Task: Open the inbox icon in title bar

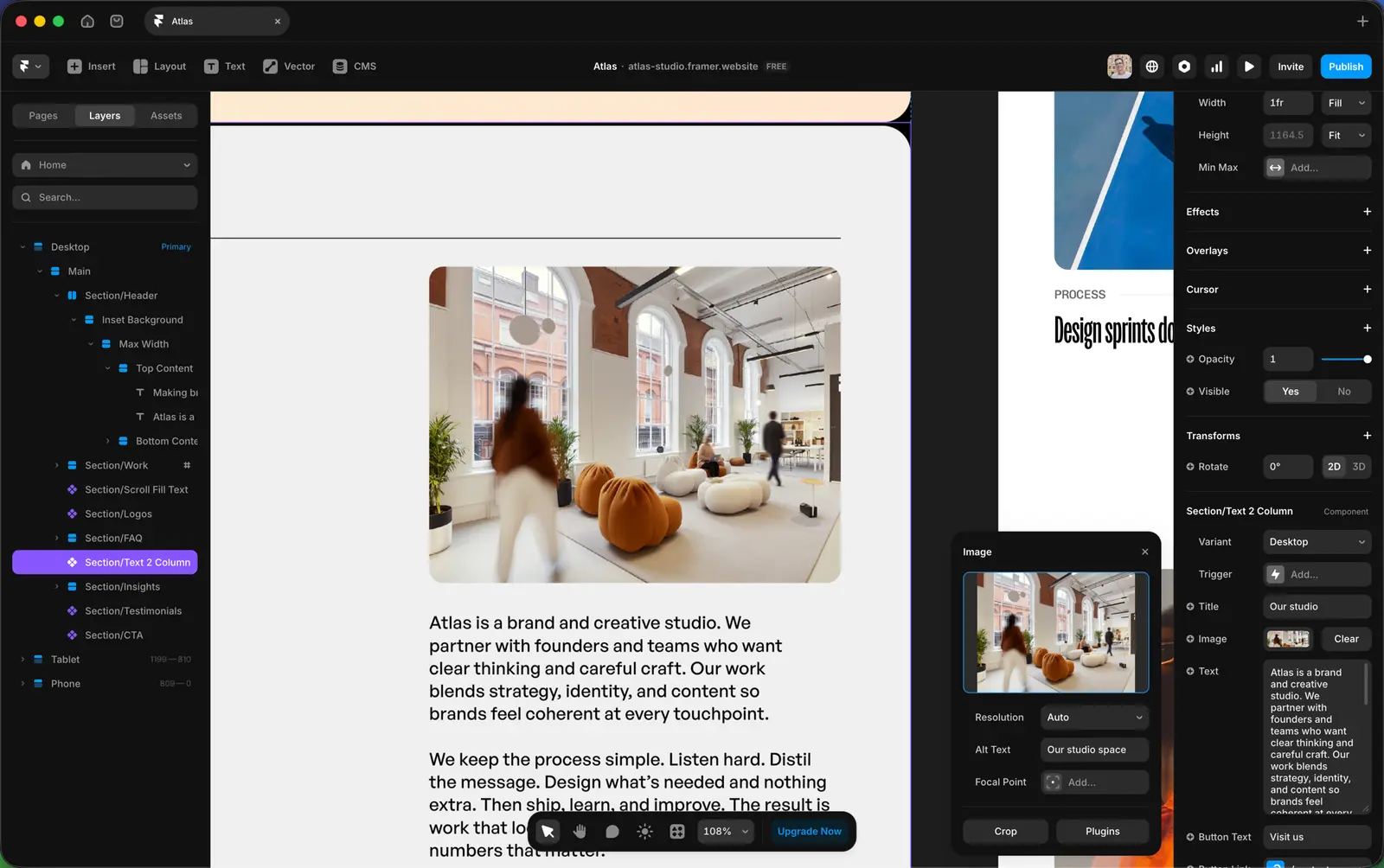Action: coord(117,21)
